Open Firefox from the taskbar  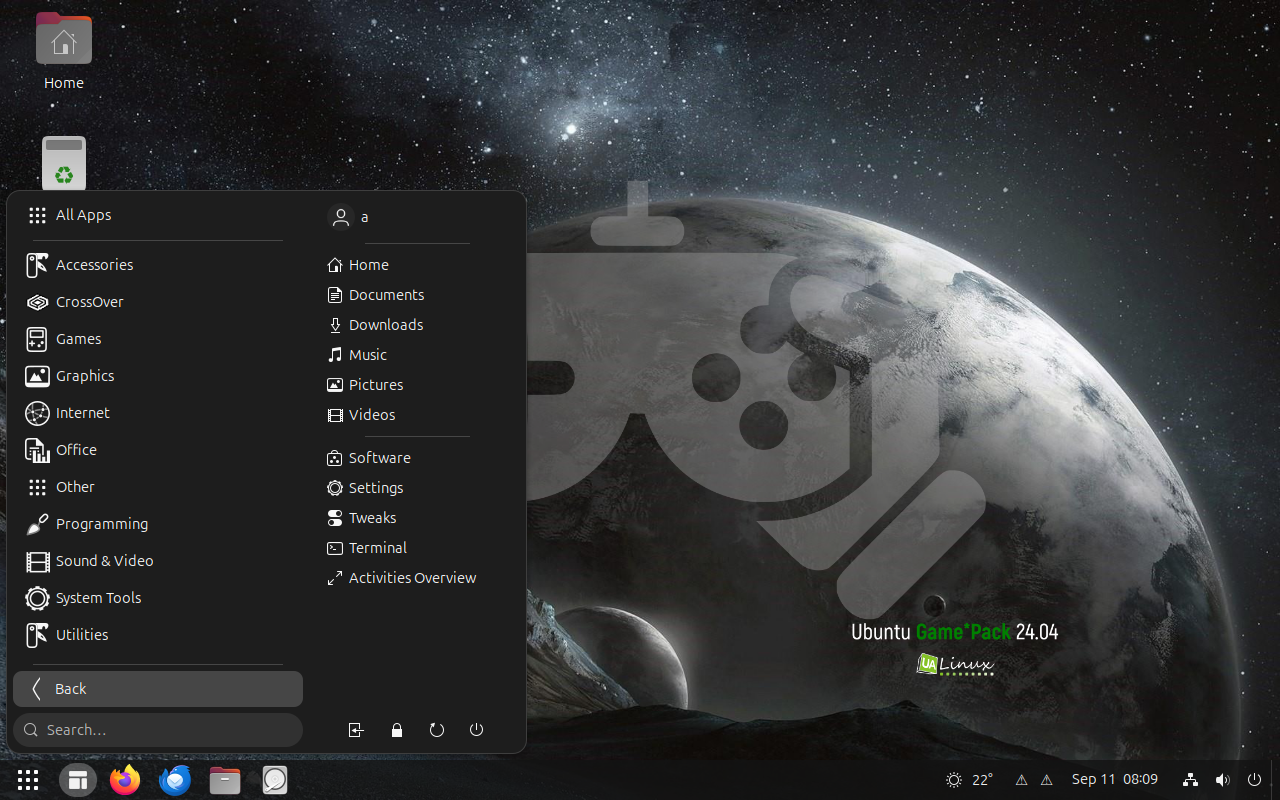(125, 780)
